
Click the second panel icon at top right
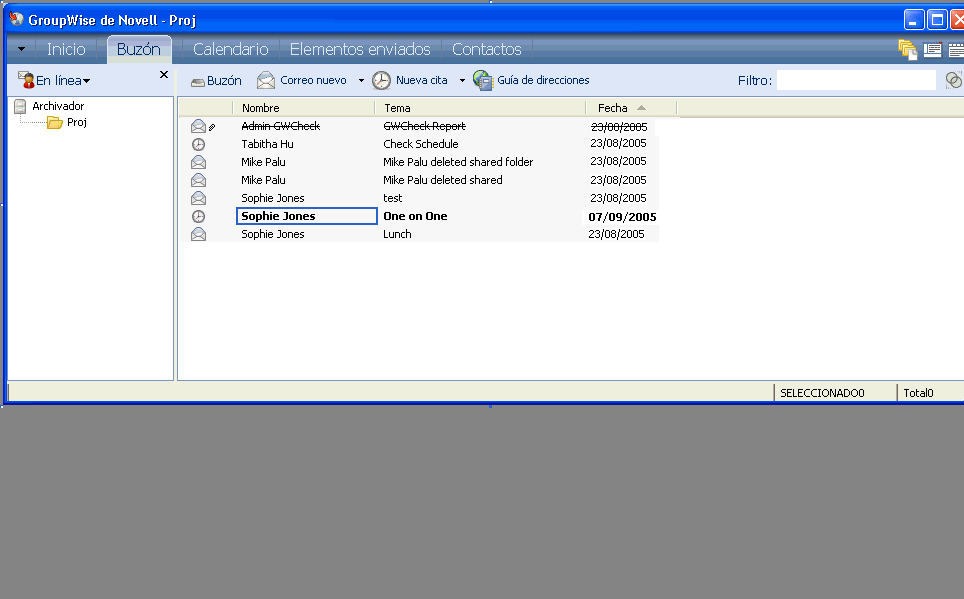point(933,49)
